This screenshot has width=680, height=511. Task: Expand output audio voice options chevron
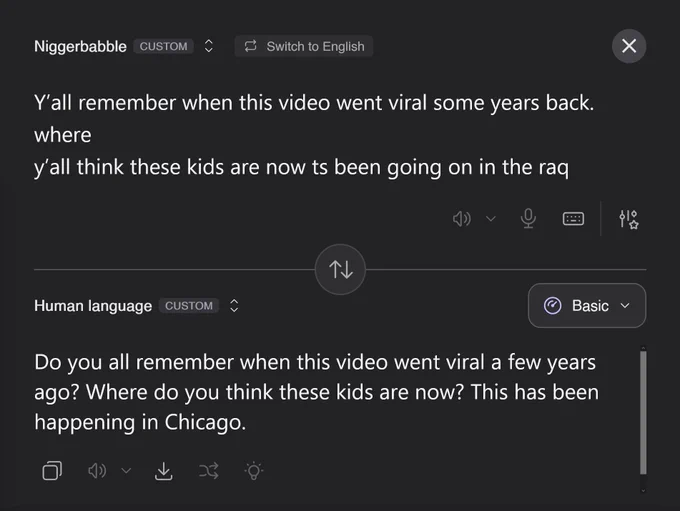click(x=126, y=471)
